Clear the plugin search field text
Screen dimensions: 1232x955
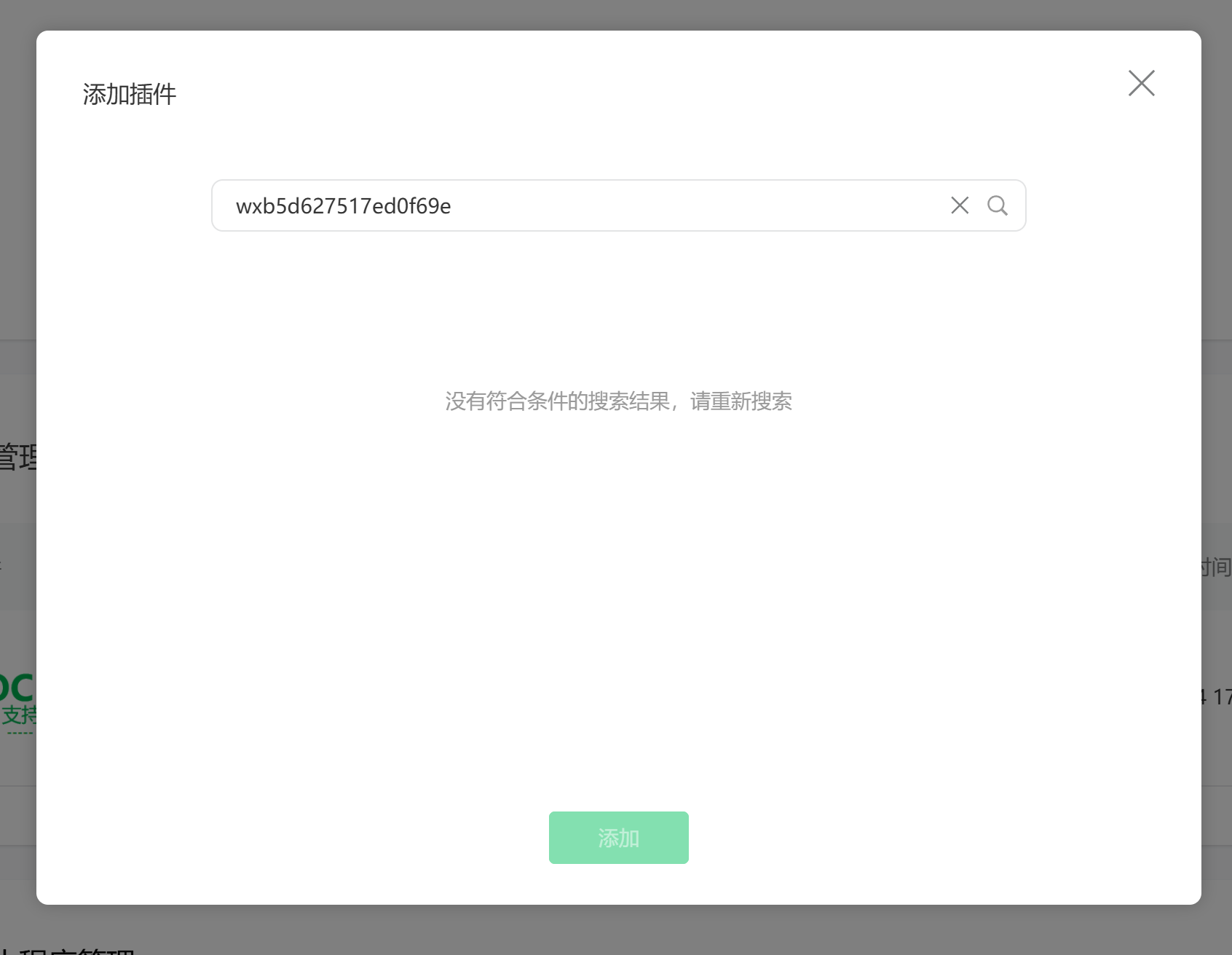(960, 205)
